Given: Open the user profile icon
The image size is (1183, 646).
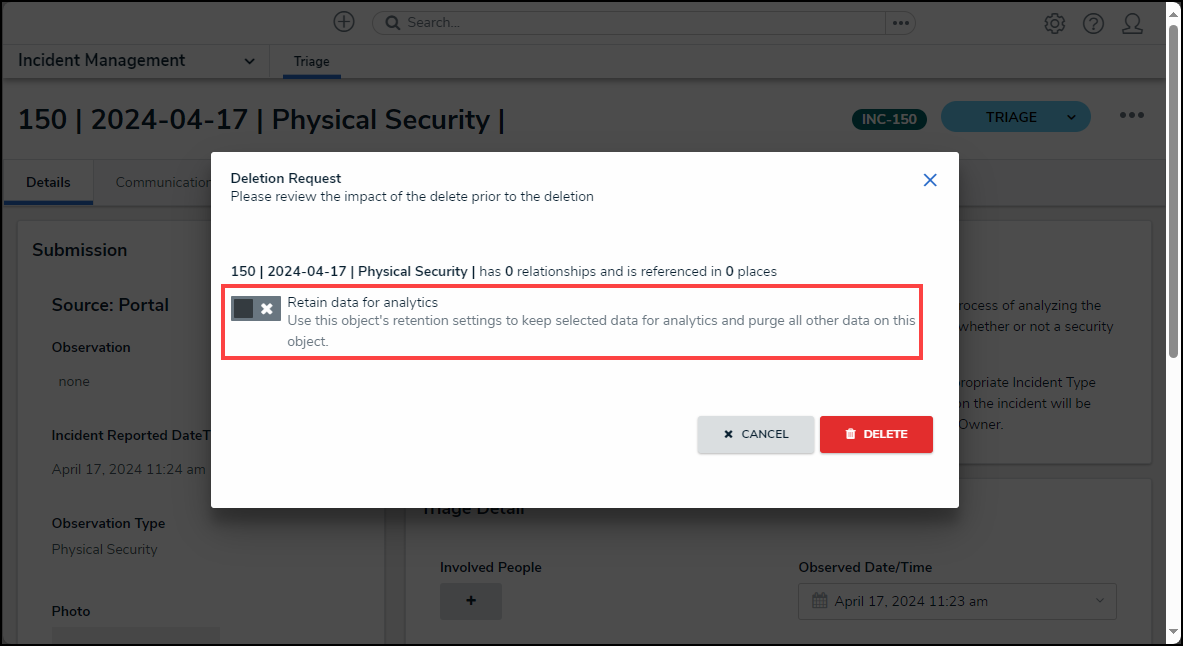Looking at the screenshot, I should coord(1132,23).
